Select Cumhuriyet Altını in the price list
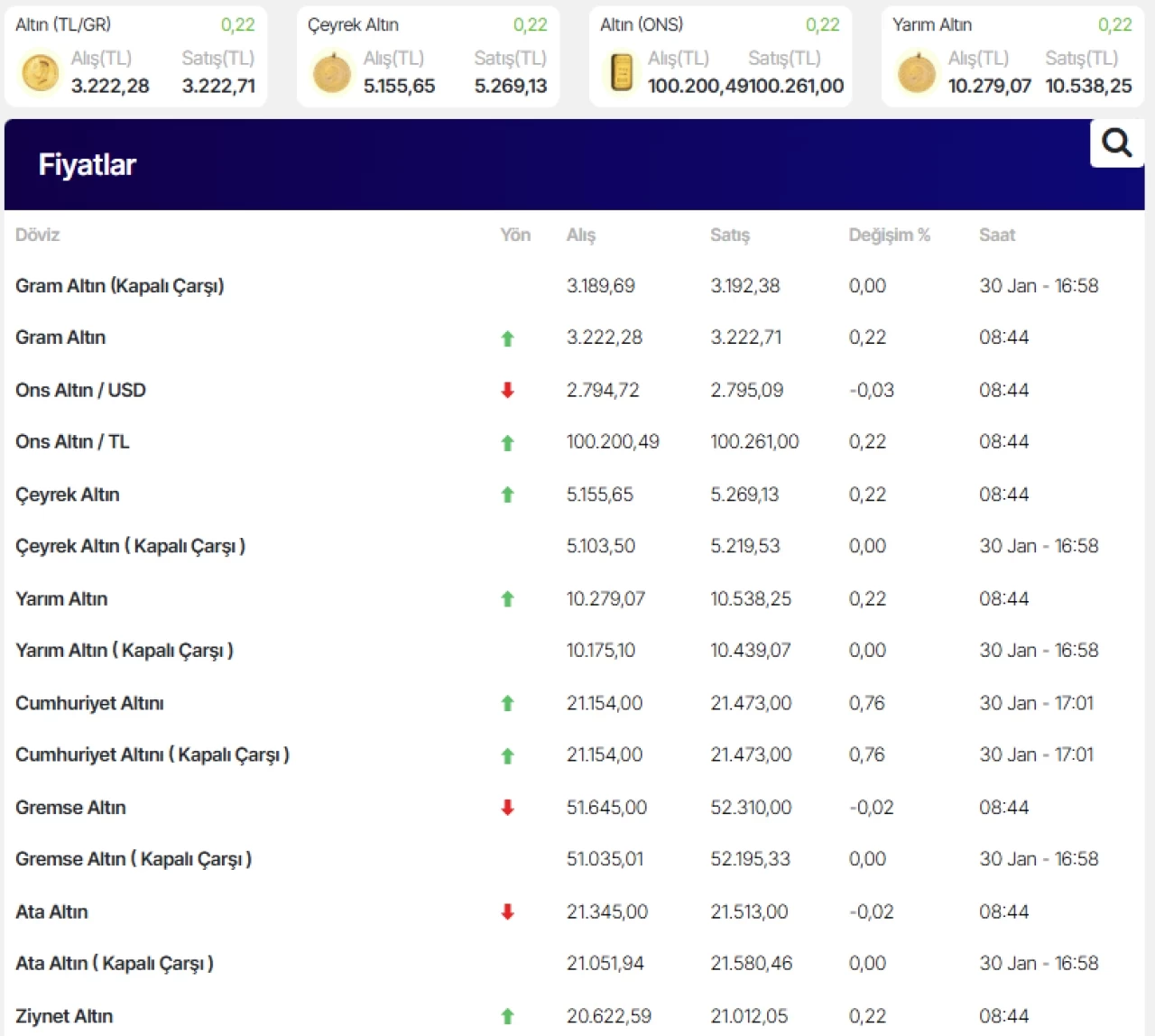 (x=89, y=704)
